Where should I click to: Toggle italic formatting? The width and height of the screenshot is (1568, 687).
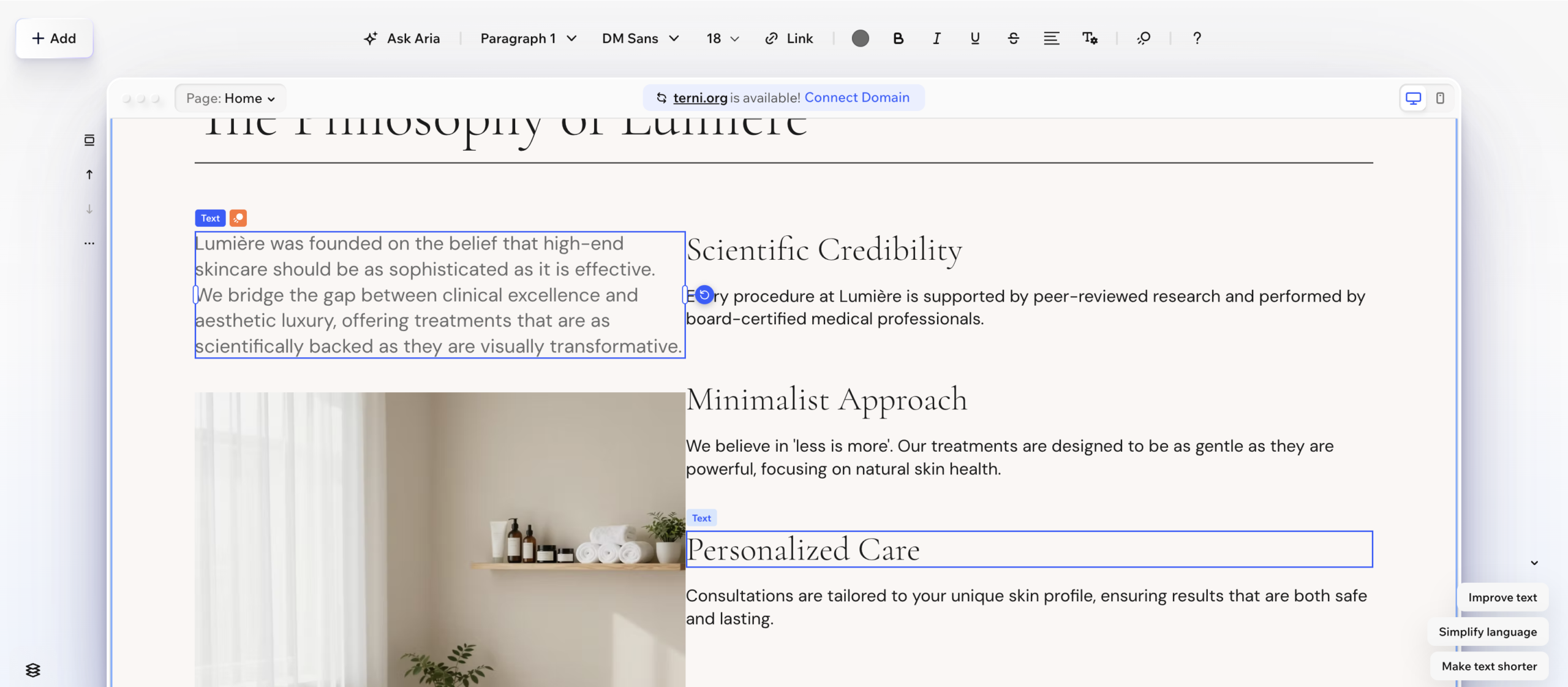(x=937, y=39)
